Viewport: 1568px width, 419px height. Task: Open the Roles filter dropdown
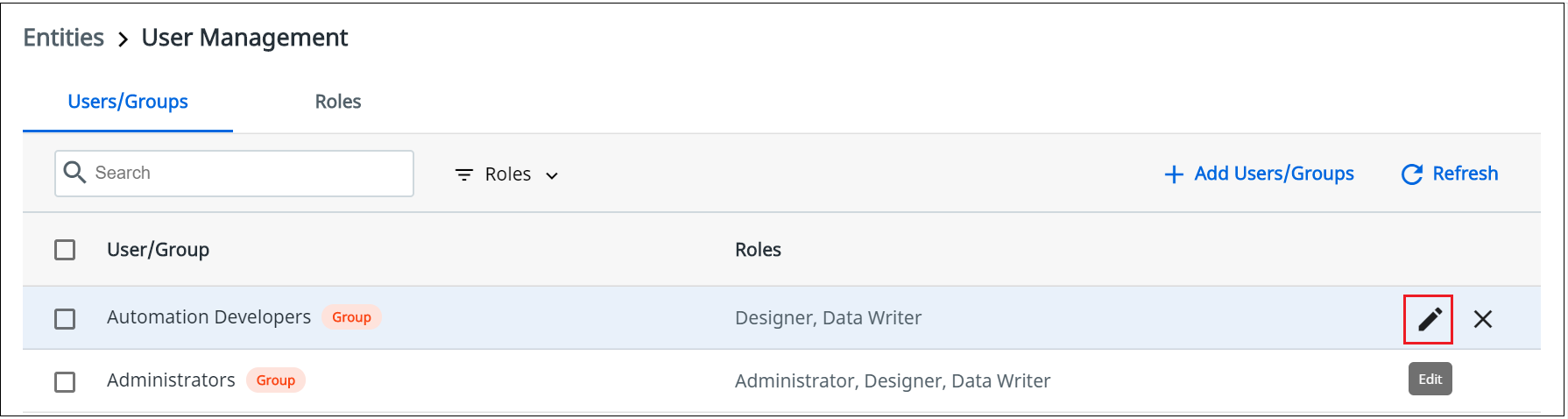[x=507, y=174]
